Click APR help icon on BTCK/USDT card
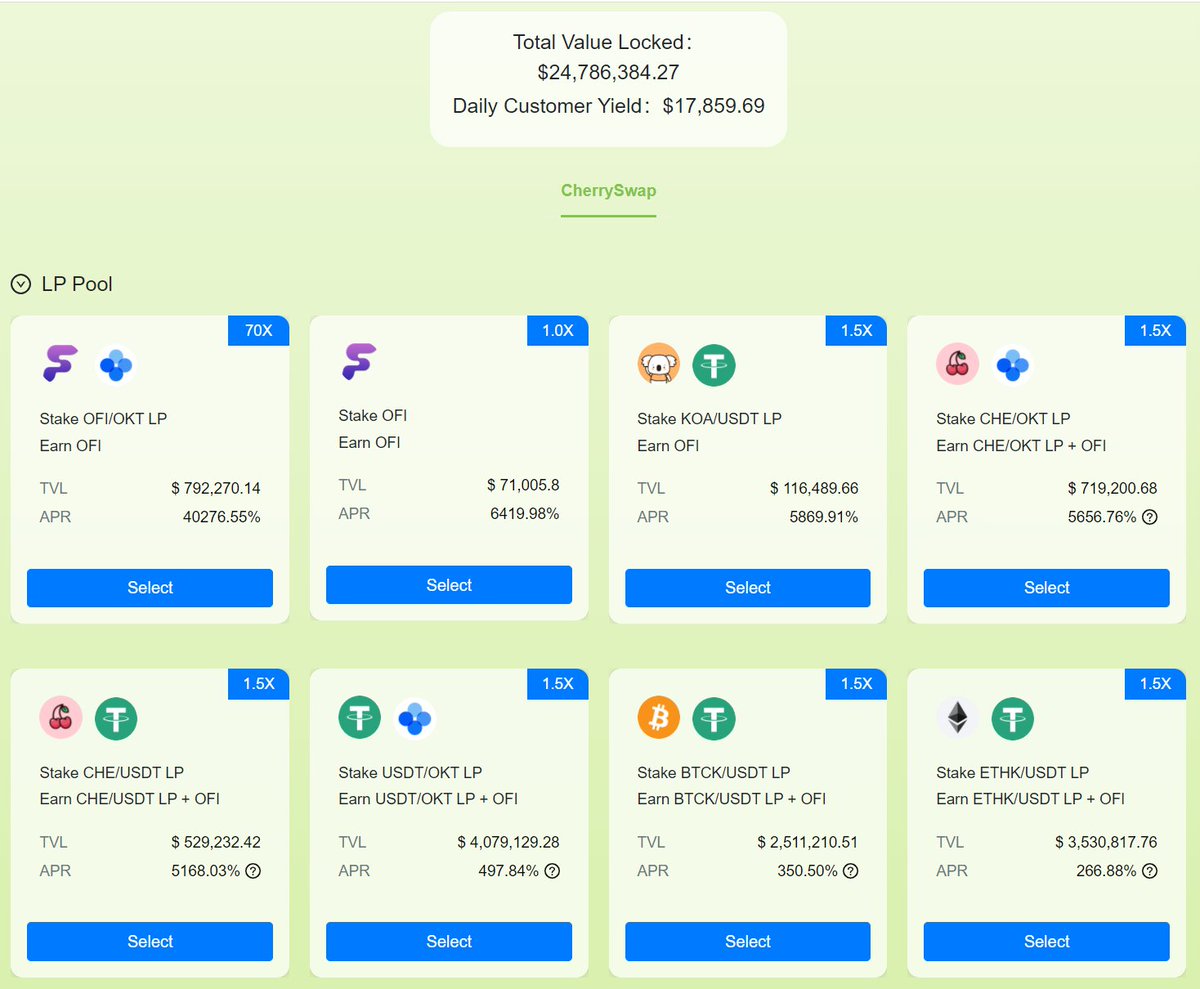Viewport: 1200px width, 989px height. click(x=850, y=871)
